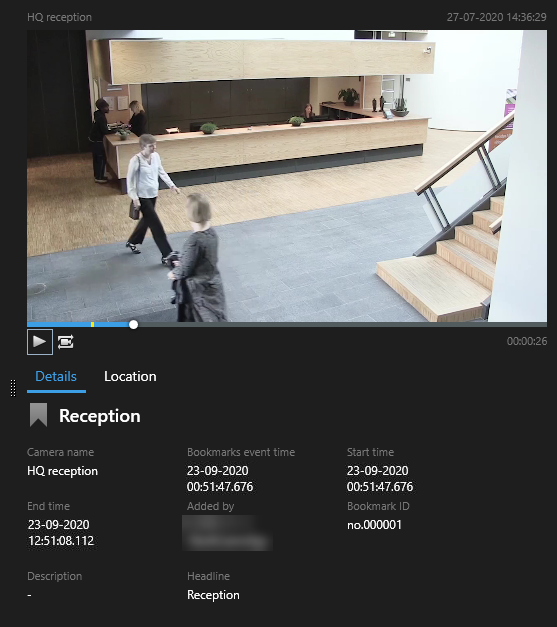557x627 pixels.
Task: Click the 27-07-2020 14:36:29 timestamp
Action: coord(496,17)
